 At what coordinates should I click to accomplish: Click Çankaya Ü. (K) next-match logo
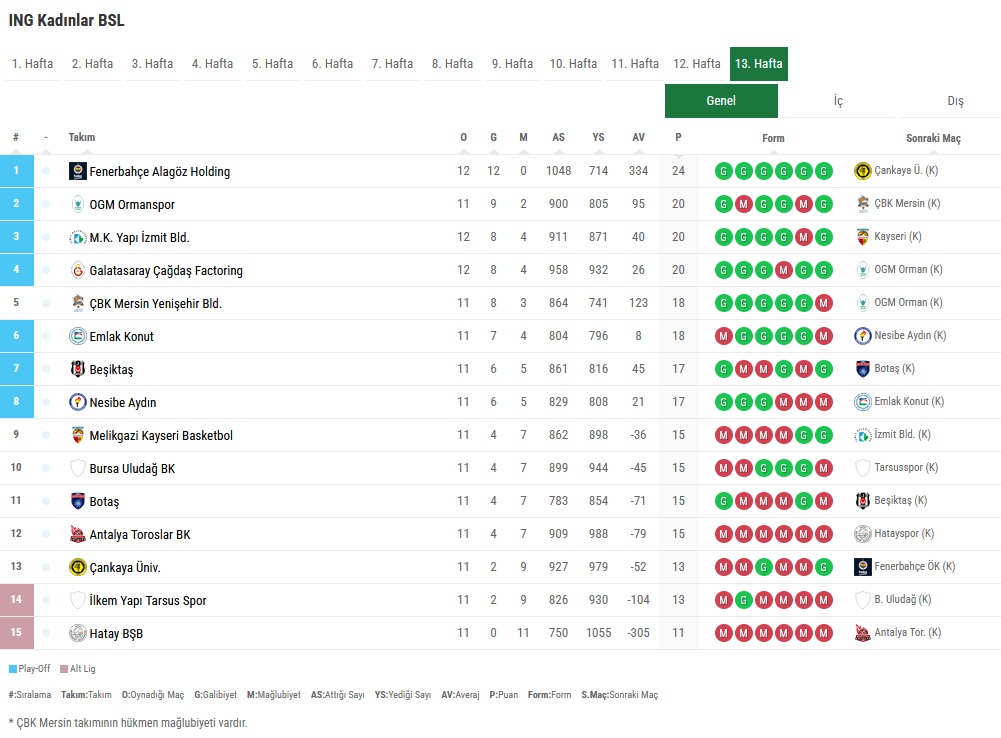(862, 170)
